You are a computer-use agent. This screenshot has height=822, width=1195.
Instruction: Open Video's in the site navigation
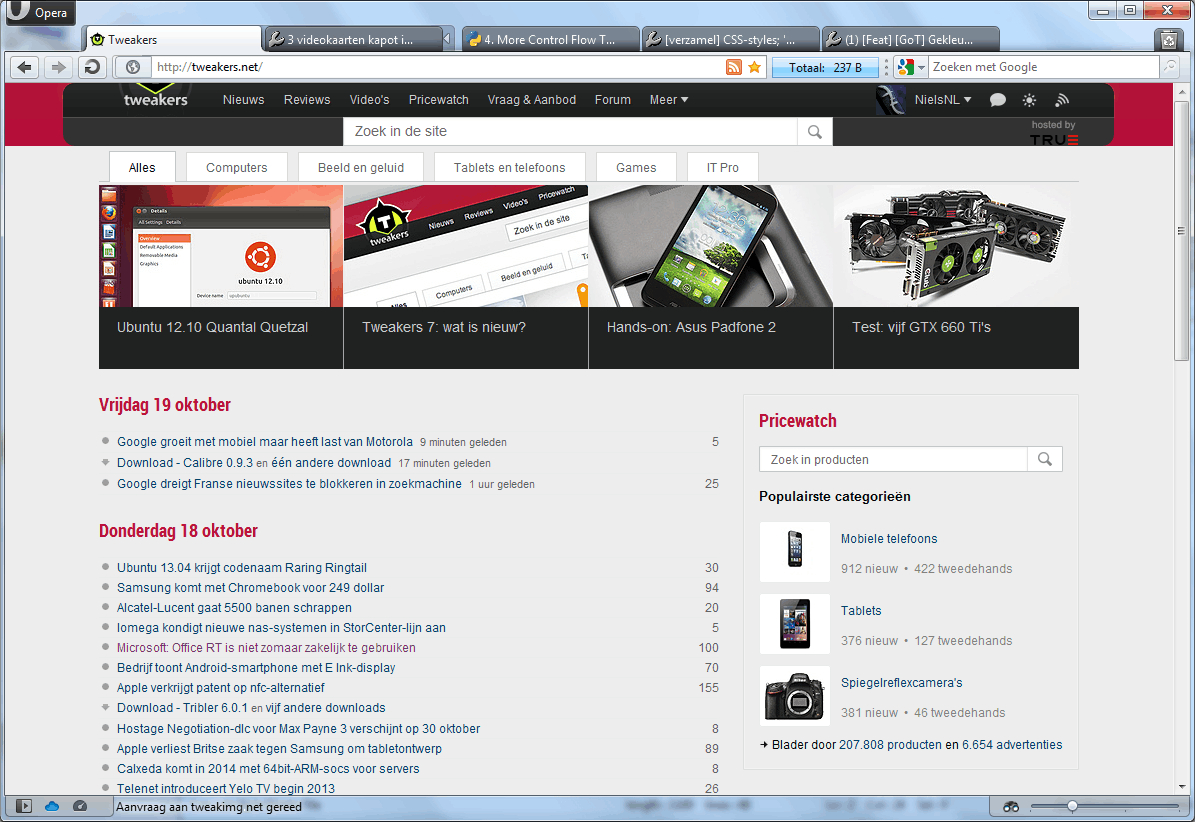tap(369, 100)
